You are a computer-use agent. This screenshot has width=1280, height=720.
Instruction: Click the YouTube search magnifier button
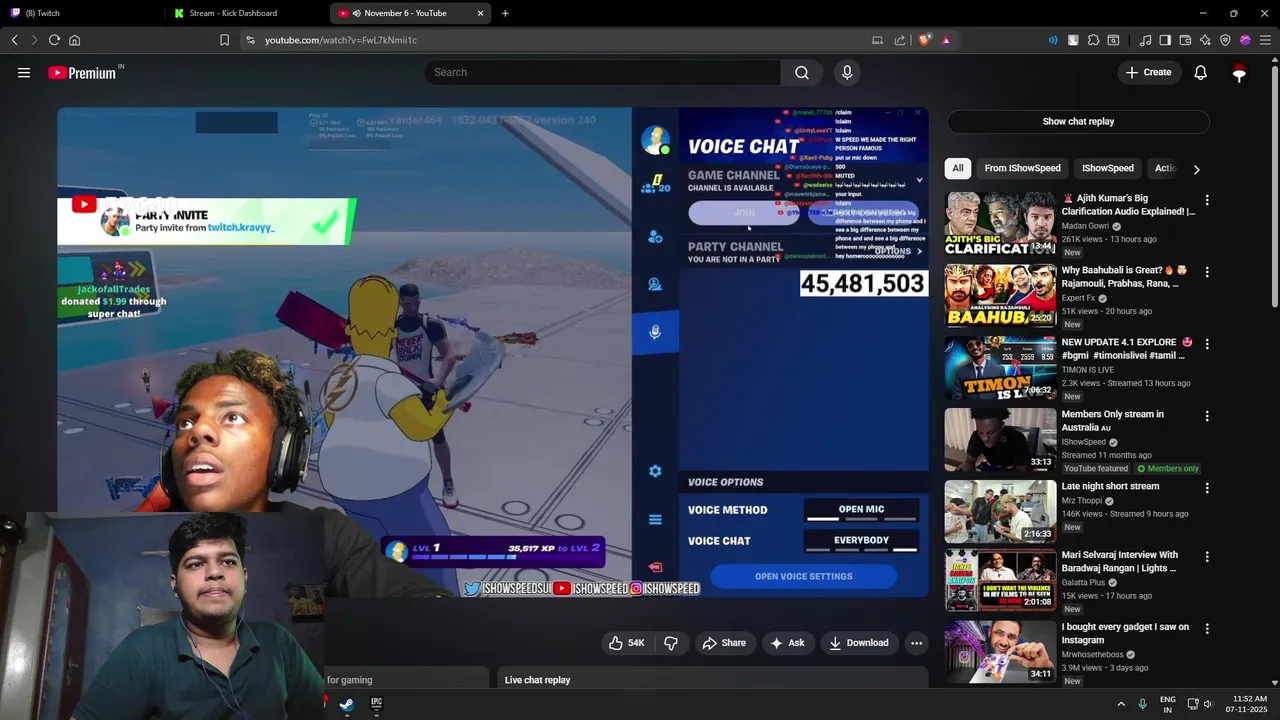pos(802,72)
